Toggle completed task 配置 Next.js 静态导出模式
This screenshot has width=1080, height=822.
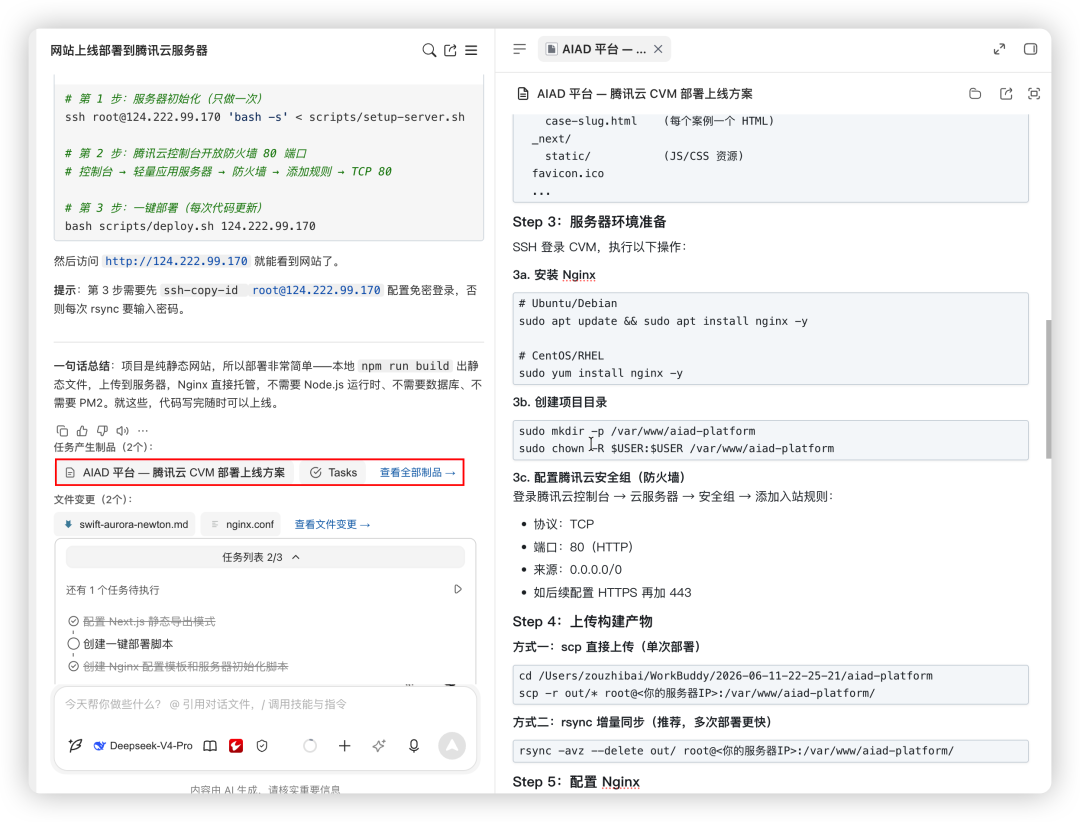(74, 621)
